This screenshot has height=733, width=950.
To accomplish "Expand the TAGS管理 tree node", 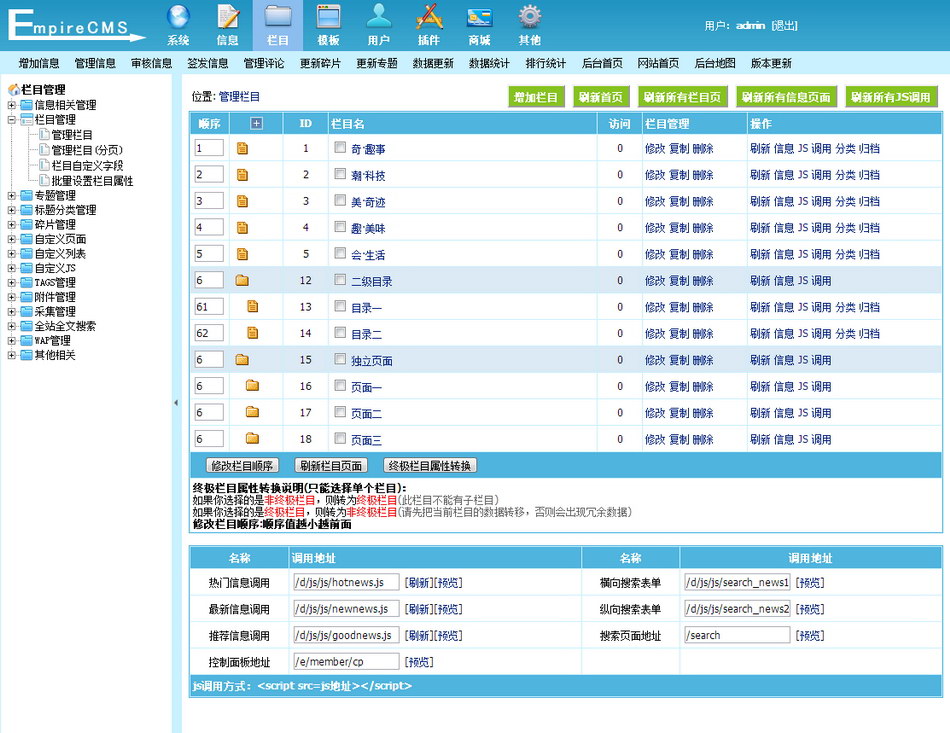I will (12, 282).
